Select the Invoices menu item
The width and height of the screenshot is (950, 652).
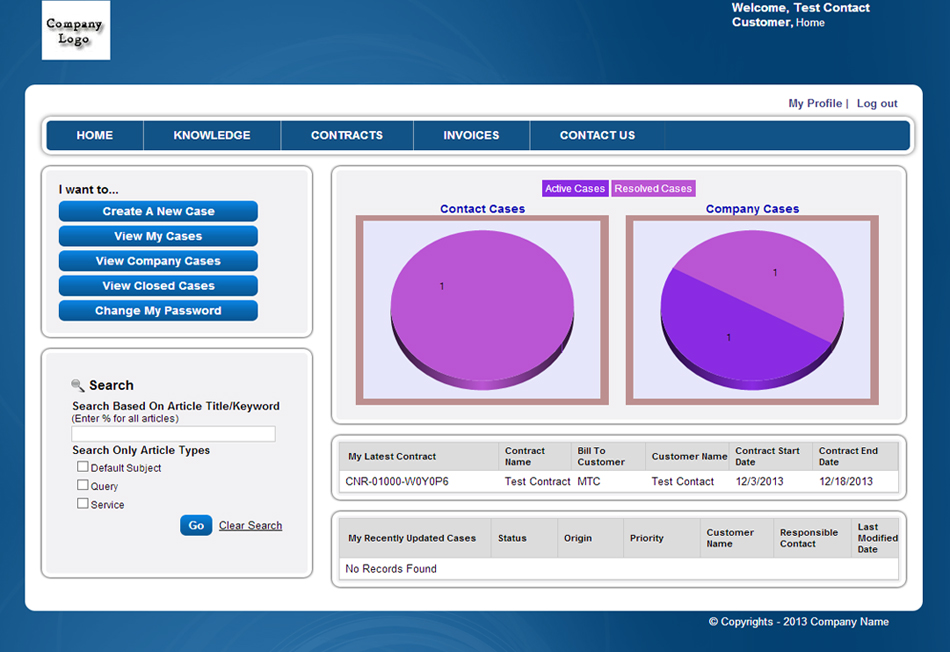click(471, 136)
